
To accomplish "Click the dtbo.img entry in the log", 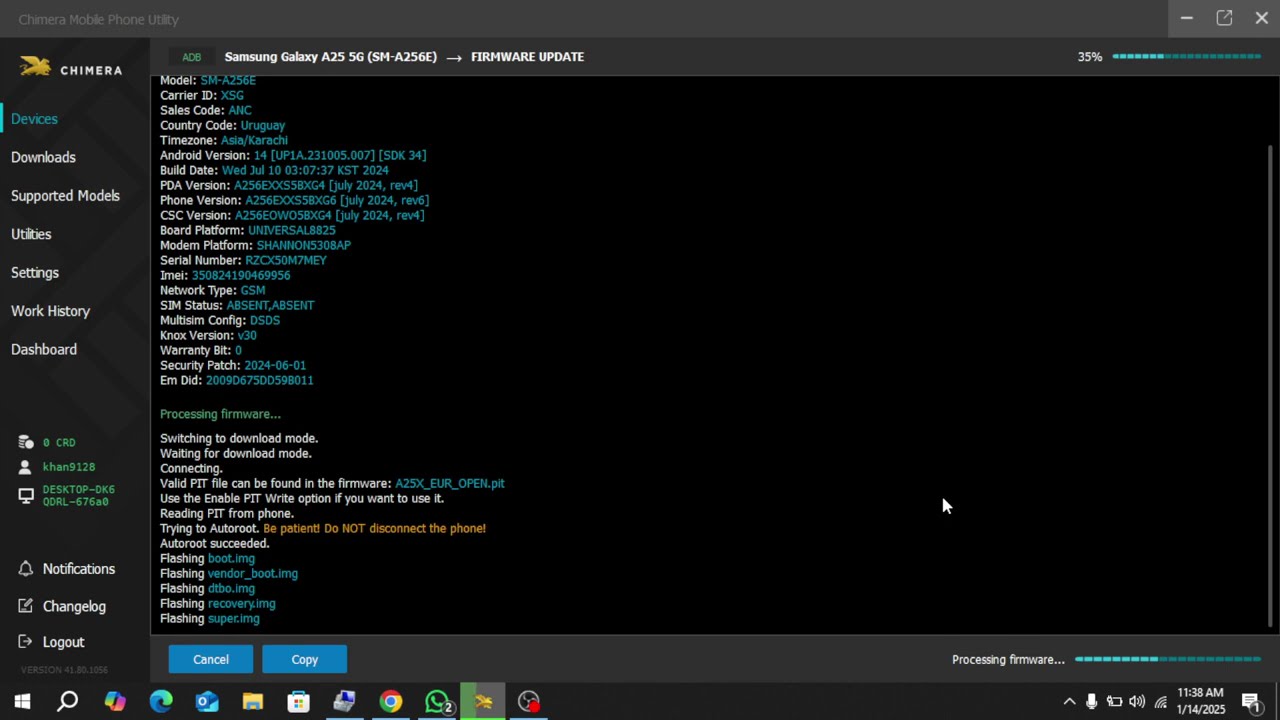I will coord(231,589).
